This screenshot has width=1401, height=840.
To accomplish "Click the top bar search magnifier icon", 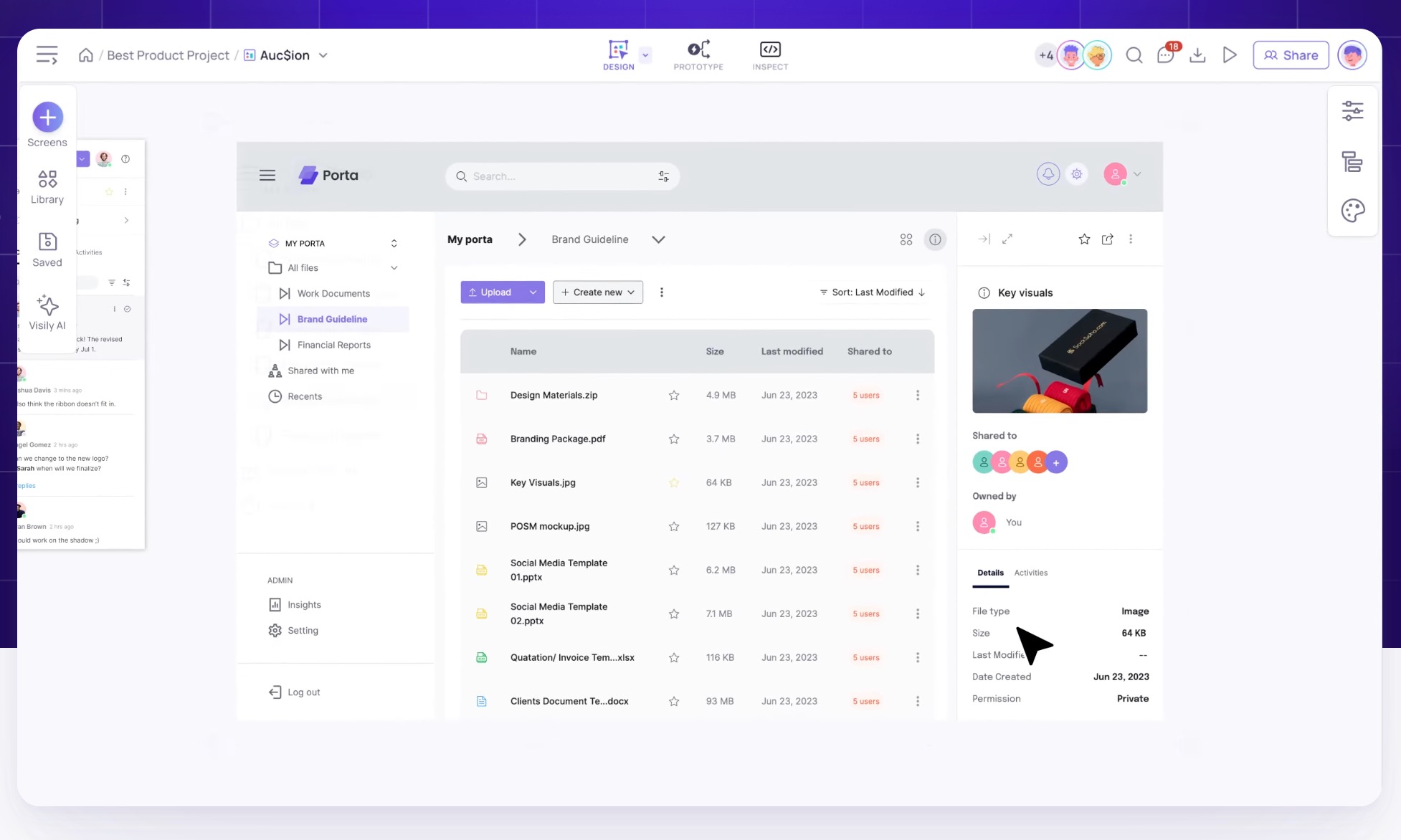I will click(1134, 55).
